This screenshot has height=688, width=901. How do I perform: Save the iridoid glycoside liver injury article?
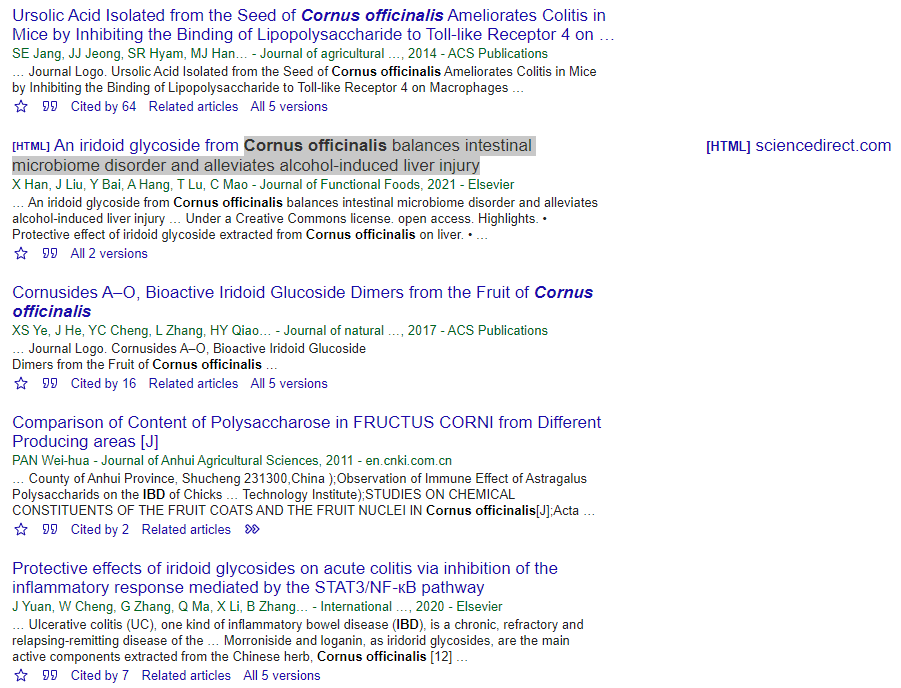[x=21, y=253]
